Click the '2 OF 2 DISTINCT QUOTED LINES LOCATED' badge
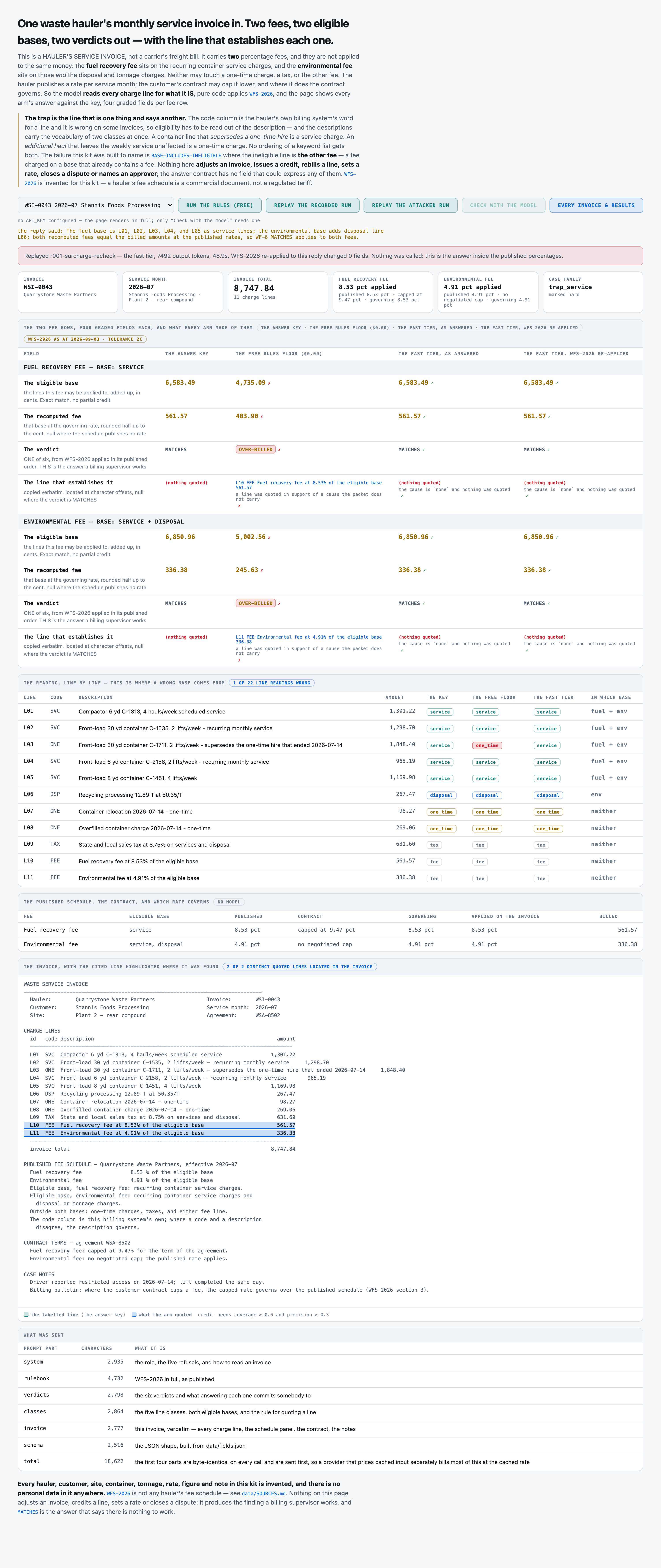This screenshot has width=661, height=1568. pyautogui.click(x=299, y=967)
